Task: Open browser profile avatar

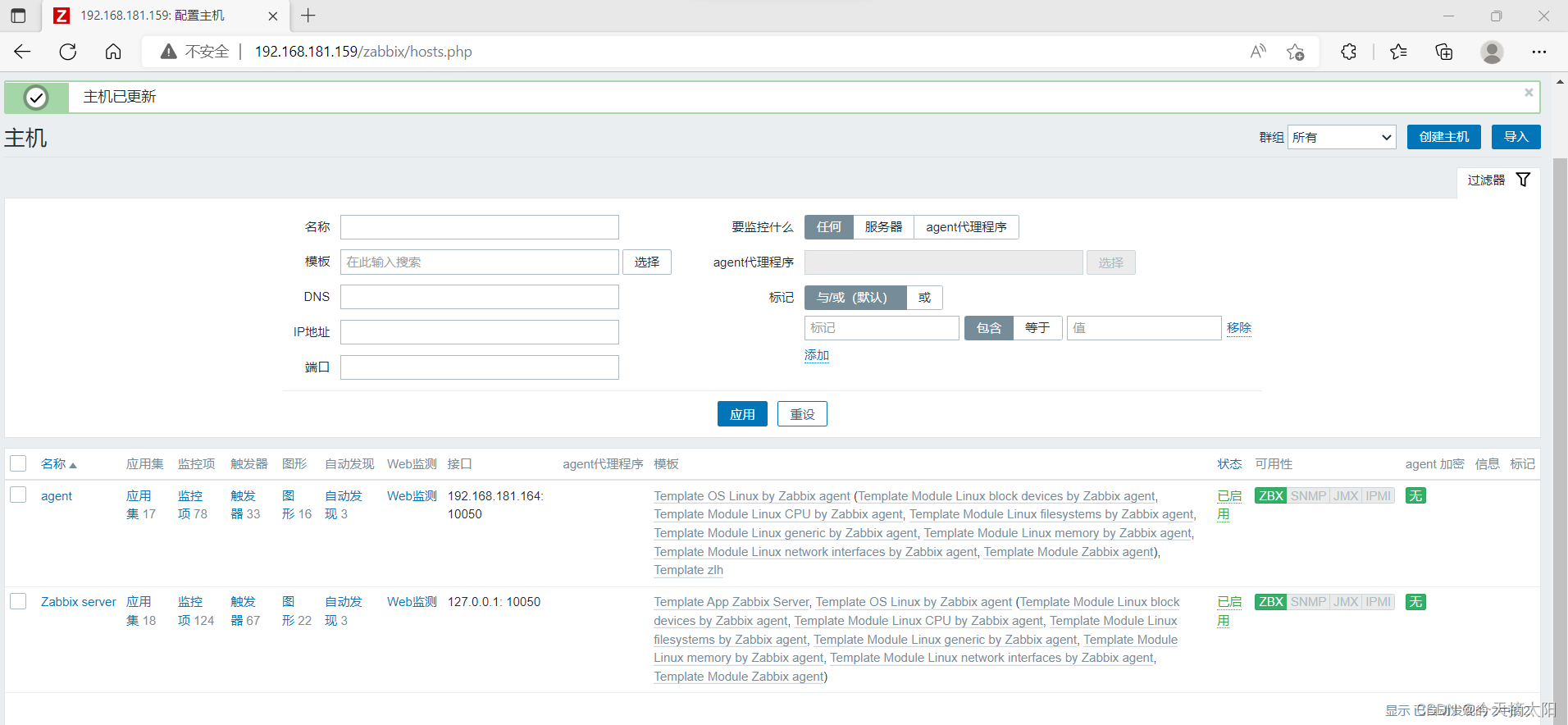Action: pos(1492,52)
